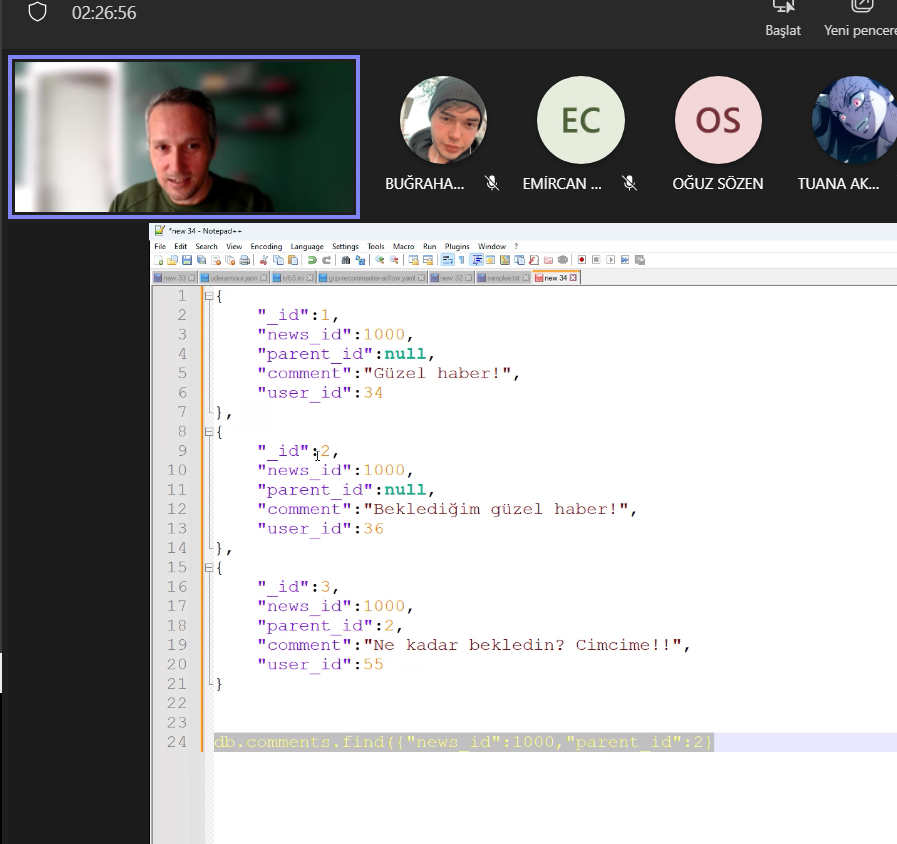897x844 pixels.
Task: Click the Copy toolbar icon
Action: (279, 260)
